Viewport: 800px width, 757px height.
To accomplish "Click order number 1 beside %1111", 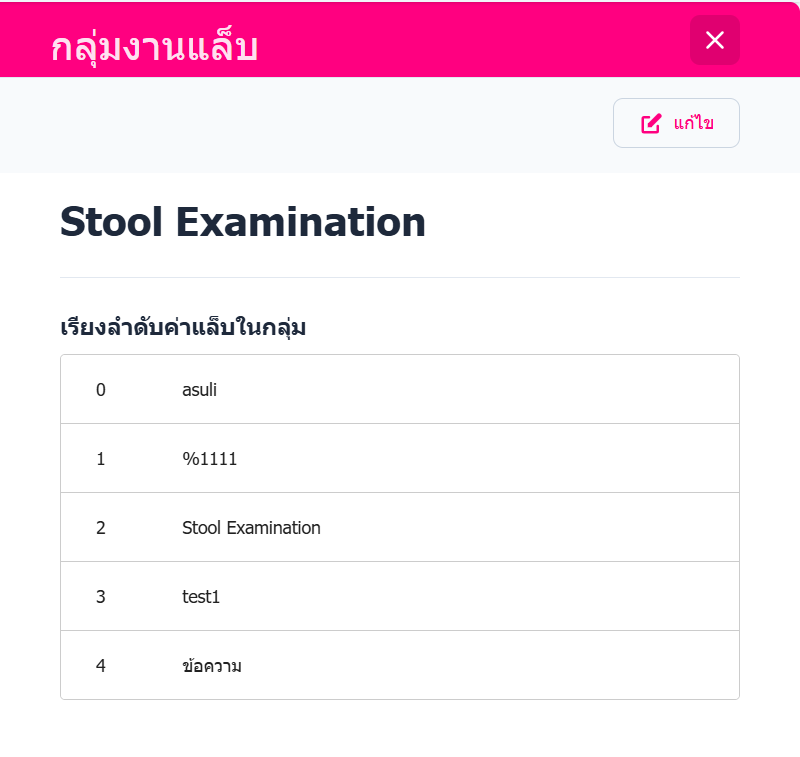I will pyautogui.click(x=100, y=459).
